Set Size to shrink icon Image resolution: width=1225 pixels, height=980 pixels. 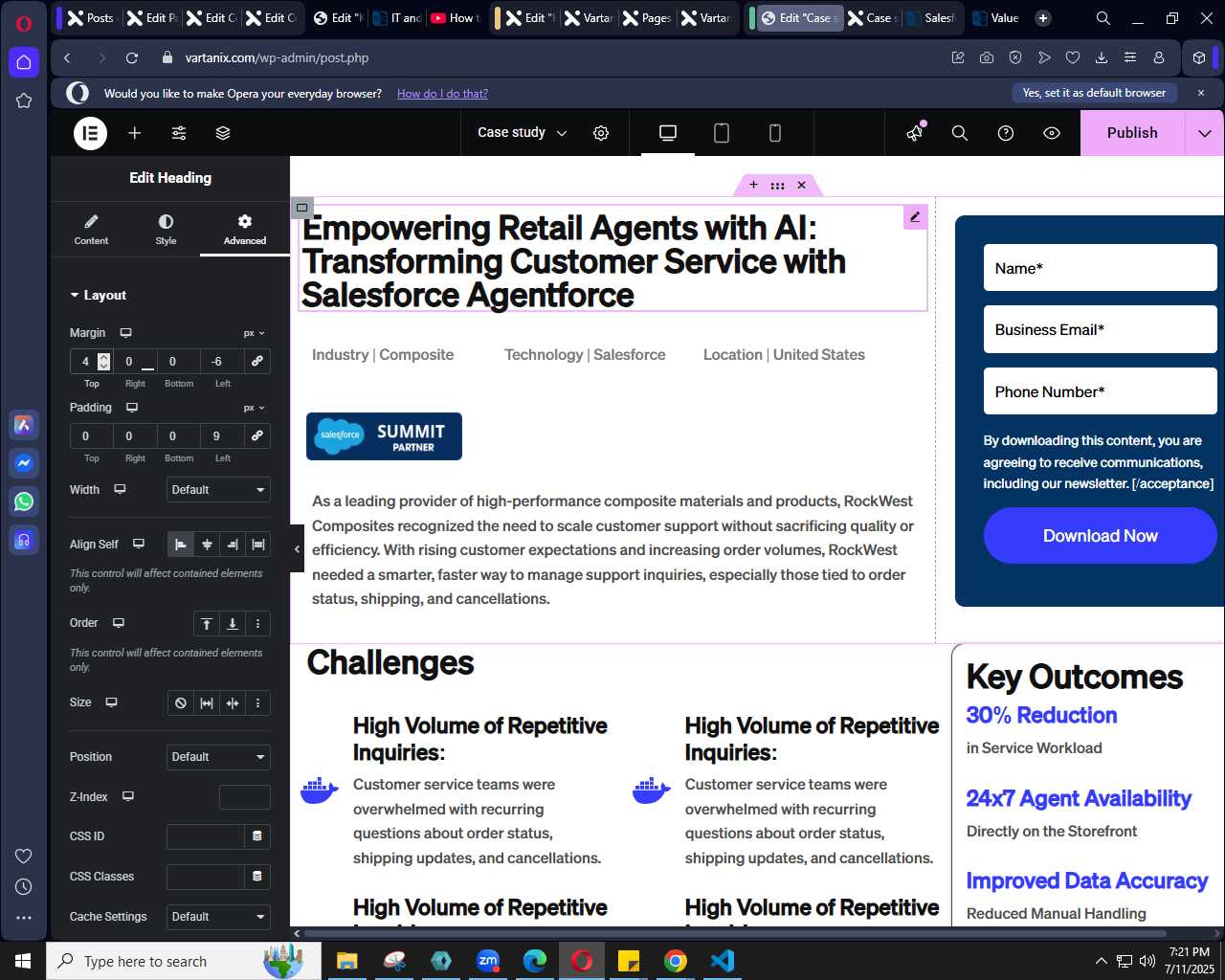point(233,703)
